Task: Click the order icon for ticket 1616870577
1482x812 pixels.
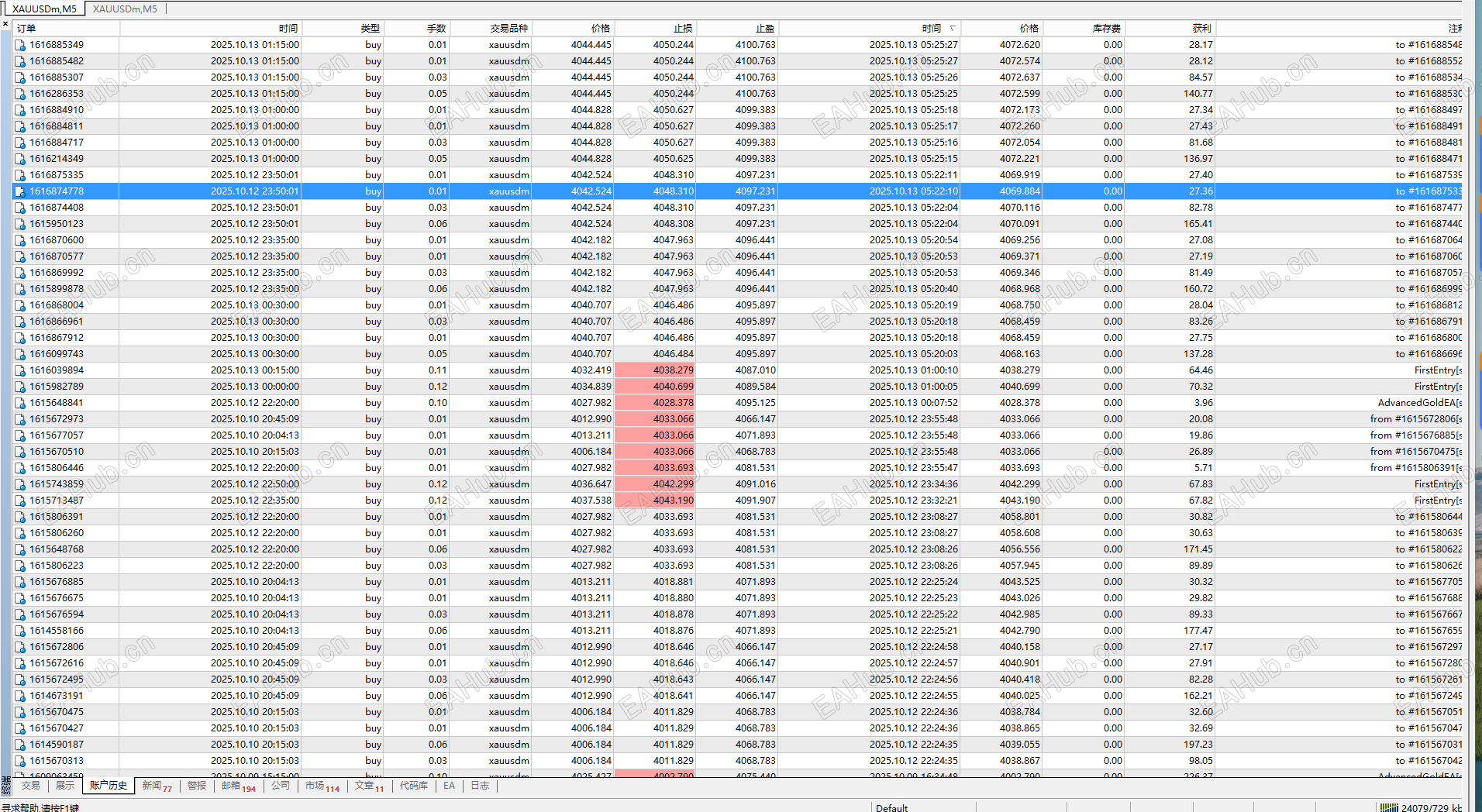Action: point(20,256)
